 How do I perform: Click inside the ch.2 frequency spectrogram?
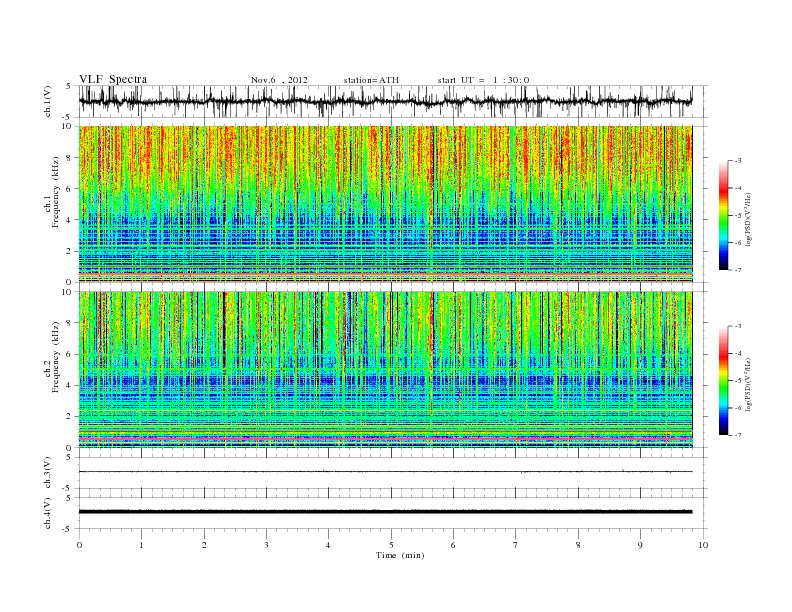click(385, 370)
